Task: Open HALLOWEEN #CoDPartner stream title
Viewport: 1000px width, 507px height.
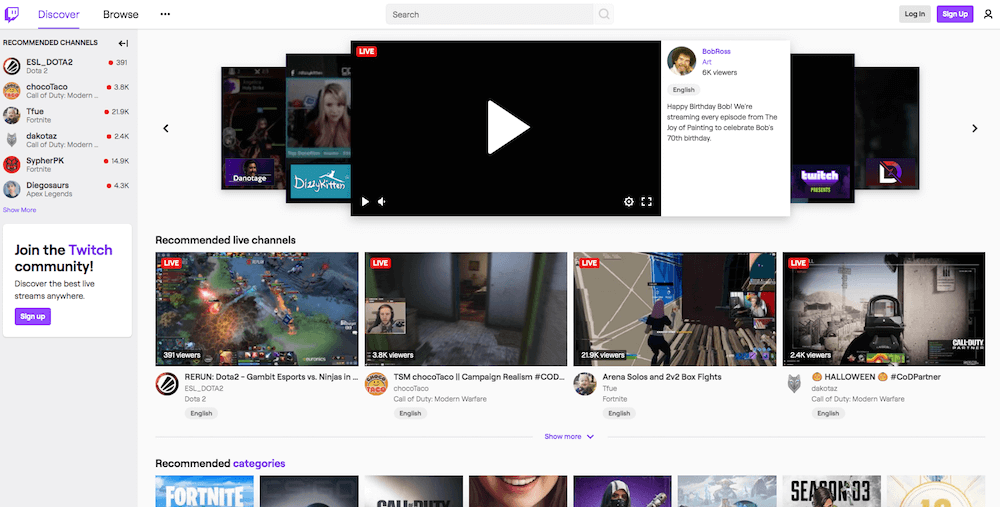Action: (876, 377)
